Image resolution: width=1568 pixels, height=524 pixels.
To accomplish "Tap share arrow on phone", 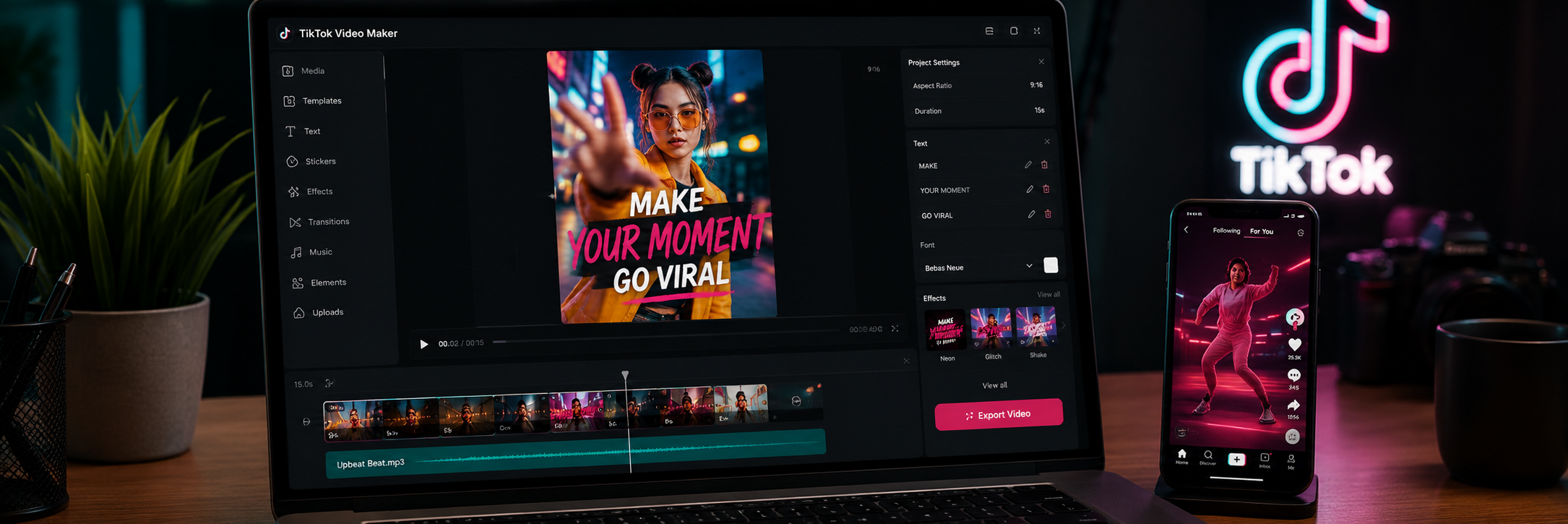I will click(x=1293, y=405).
